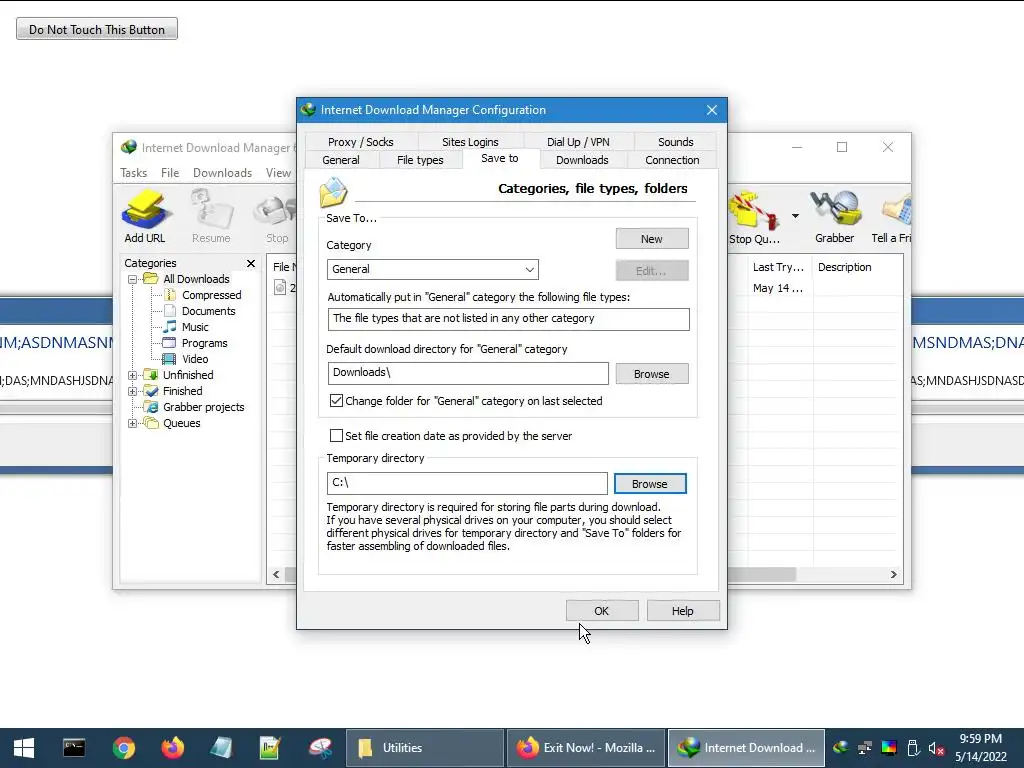The height and width of the screenshot is (768, 1024).
Task: Click the Last Try column header
Action: tap(778, 267)
